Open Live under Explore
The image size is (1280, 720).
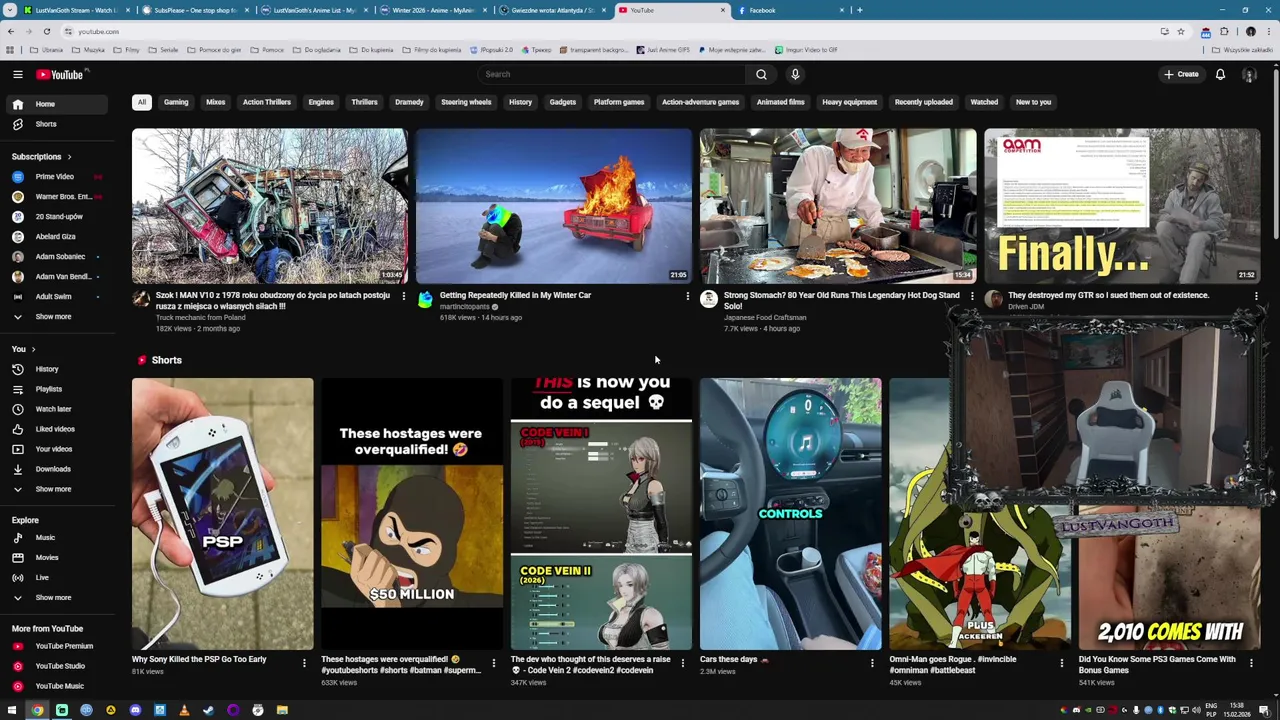point(58,578)
